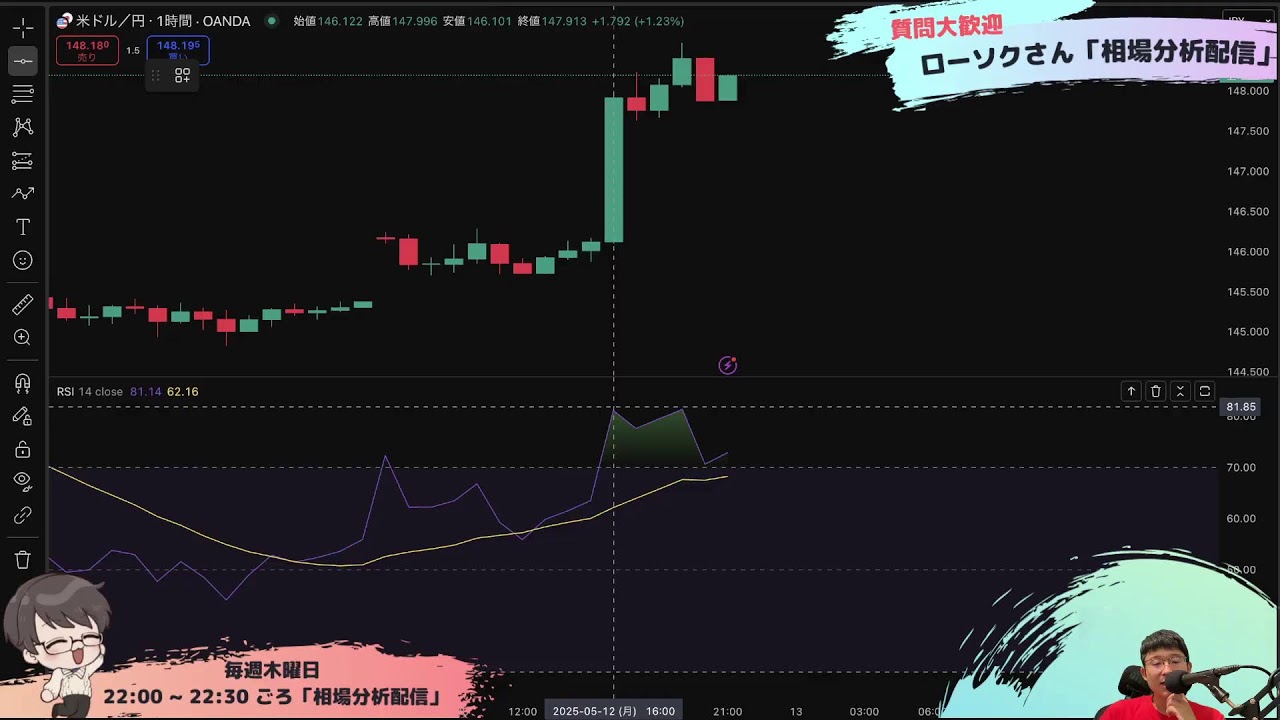Grab the floating toolbar drag handle
The width and height of the screenshot is (1280, 720).
(x=156, y=75)
